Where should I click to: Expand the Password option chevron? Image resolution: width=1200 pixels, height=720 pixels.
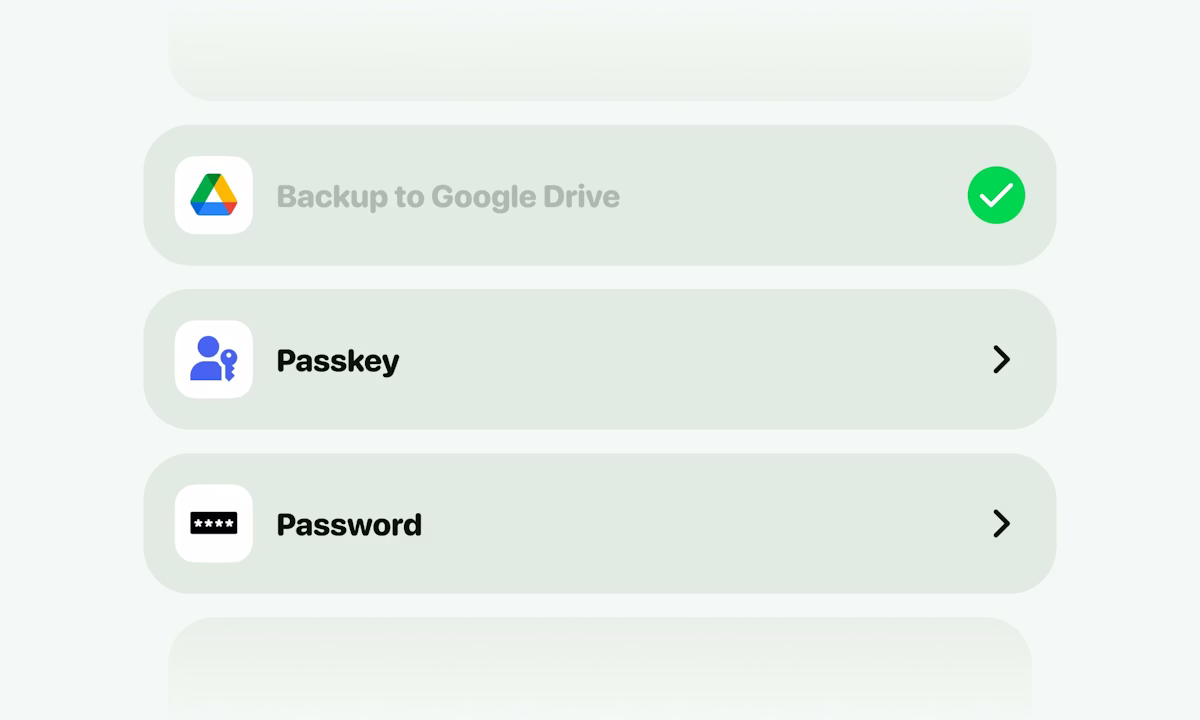[x=1001, y=523]
